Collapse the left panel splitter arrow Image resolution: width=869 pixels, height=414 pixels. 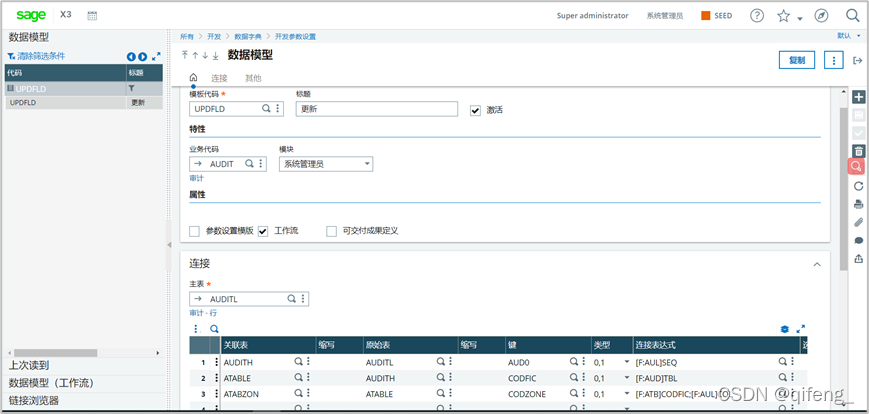pyautogui.click(x=169, y=244)
